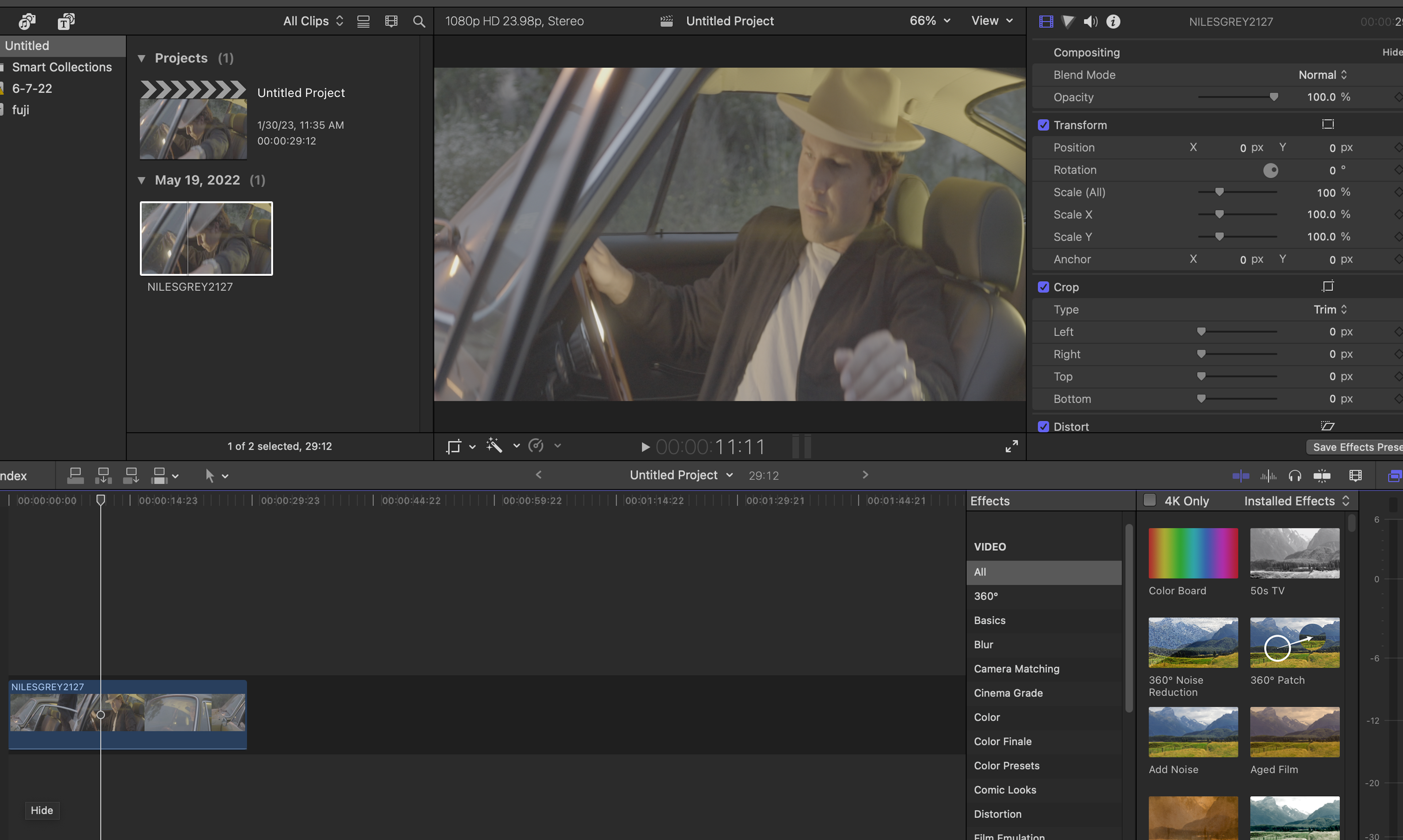
Task: Overwrite timeline with the selected clip
Action: coord(160,476)
